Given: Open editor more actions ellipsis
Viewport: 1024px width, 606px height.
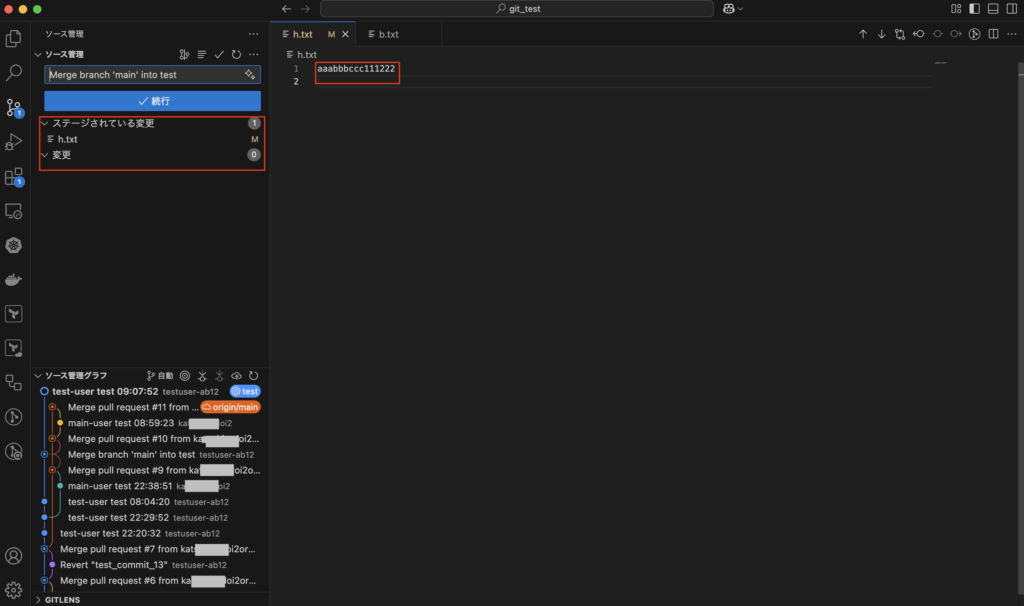Looking at the screenshot, I should (x=1012, y=34).
